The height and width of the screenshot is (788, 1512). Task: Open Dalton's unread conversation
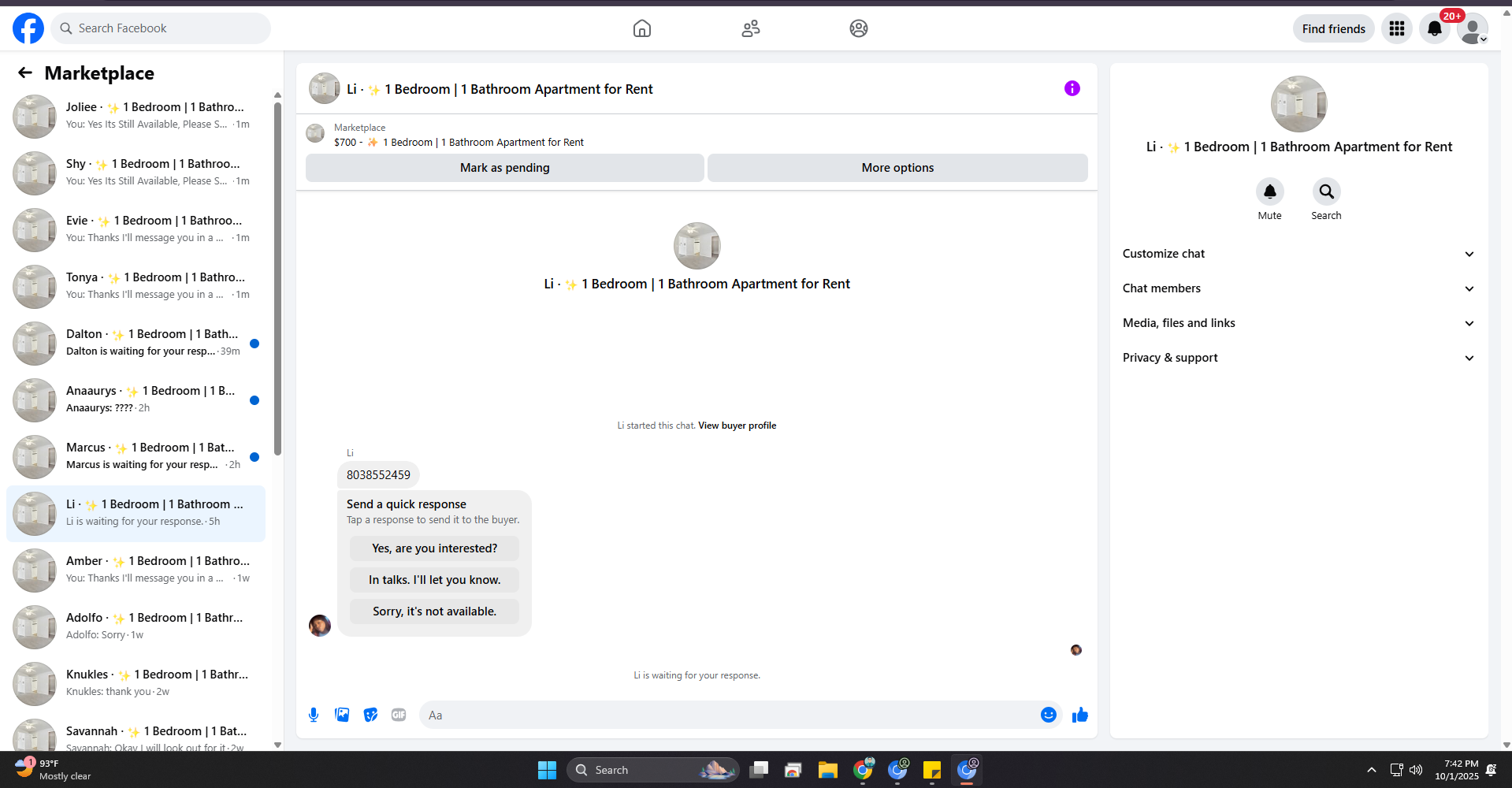coord(136,344)
